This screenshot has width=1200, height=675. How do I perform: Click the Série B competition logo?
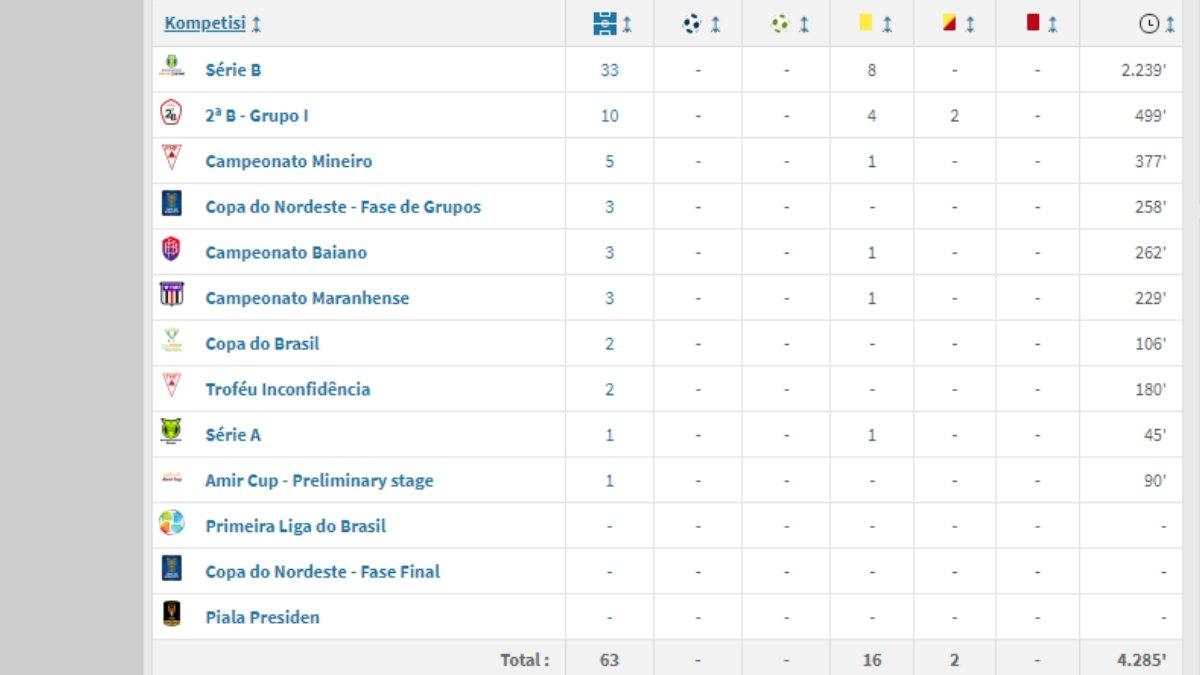click(x=172, y=68)
